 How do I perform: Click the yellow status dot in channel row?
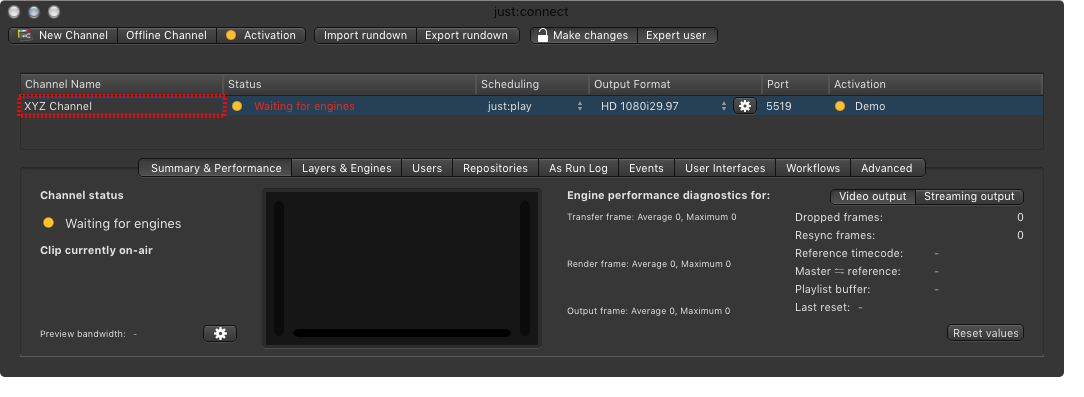(237, 107)
